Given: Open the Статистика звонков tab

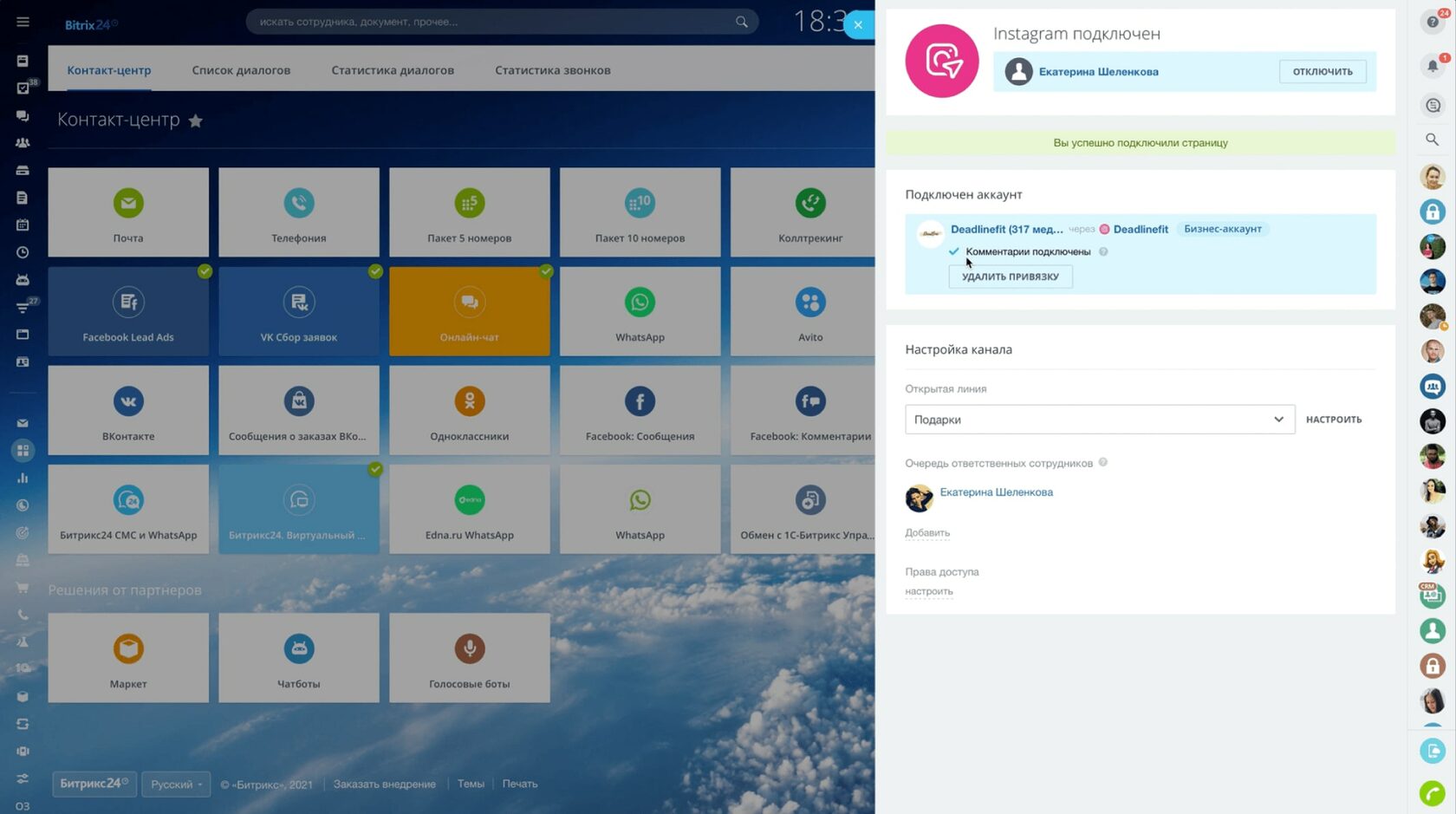Looking at the screenshot, I should (x=553, y=70).
